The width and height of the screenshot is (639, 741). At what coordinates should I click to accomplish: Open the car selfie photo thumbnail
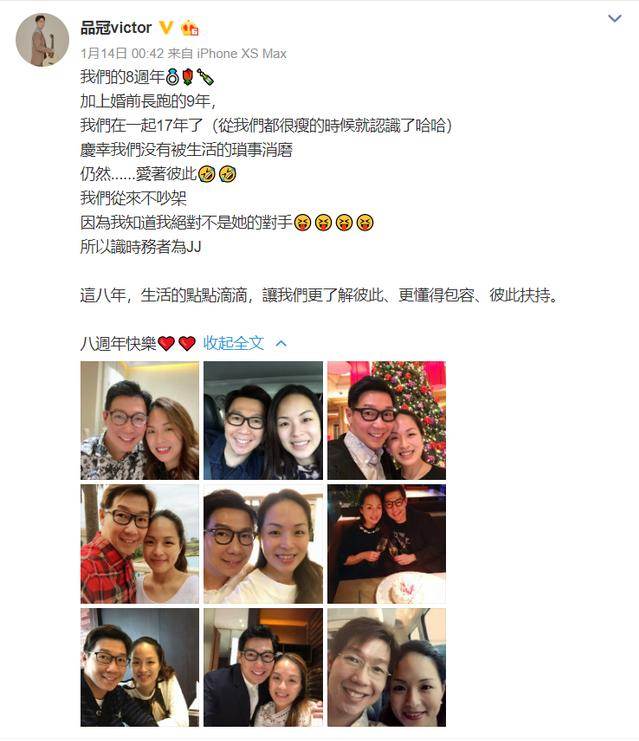pyautogui.click(x=263, y=421)
